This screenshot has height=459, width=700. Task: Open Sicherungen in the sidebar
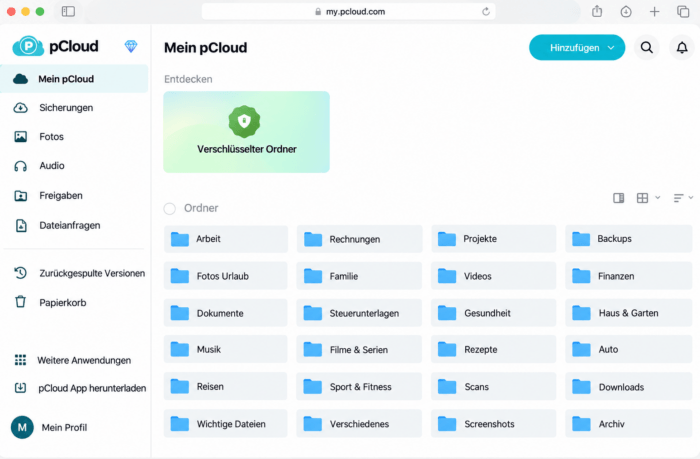click(66, 108)
